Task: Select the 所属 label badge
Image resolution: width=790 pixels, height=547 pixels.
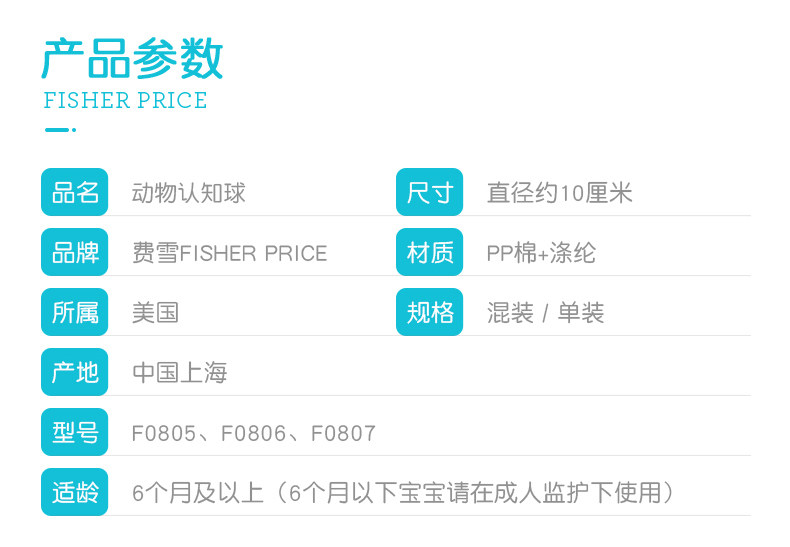Action: [75, 313]
